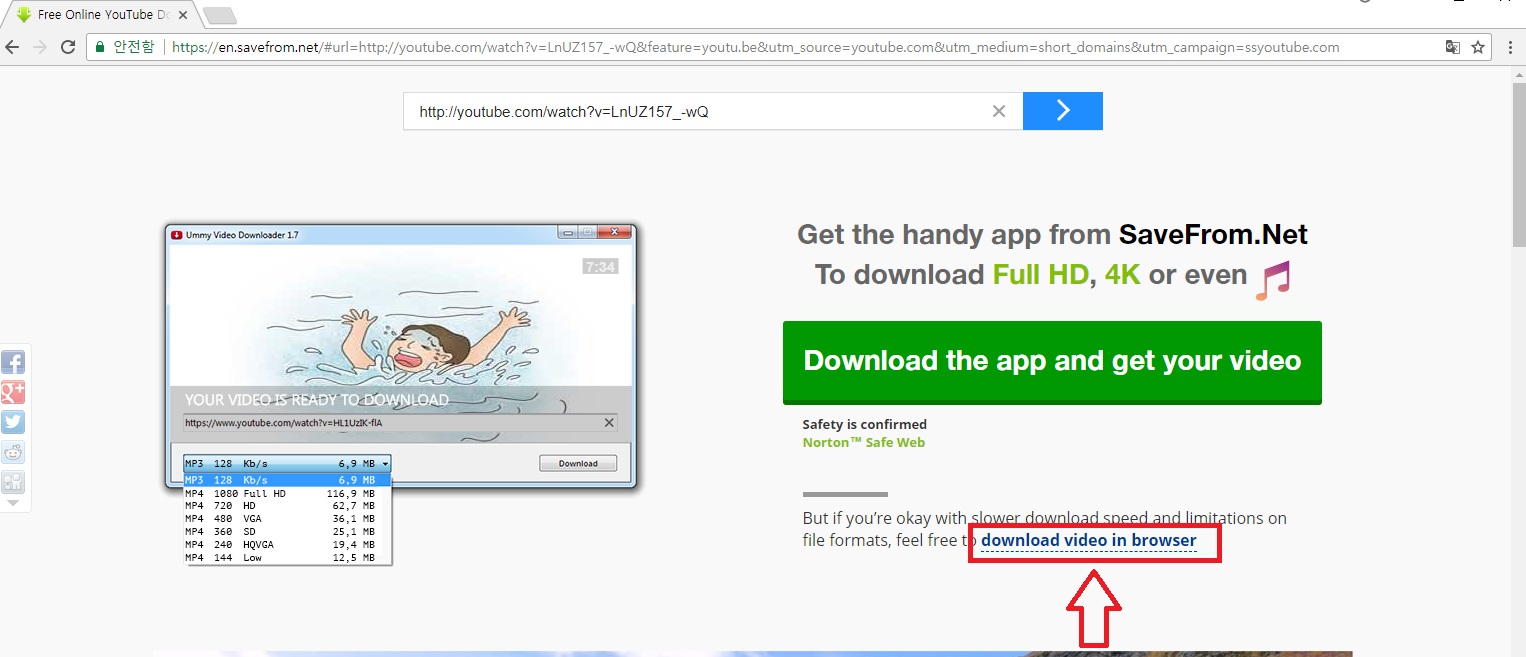
Task: Open a new browser tab
Action: [219, 15]
